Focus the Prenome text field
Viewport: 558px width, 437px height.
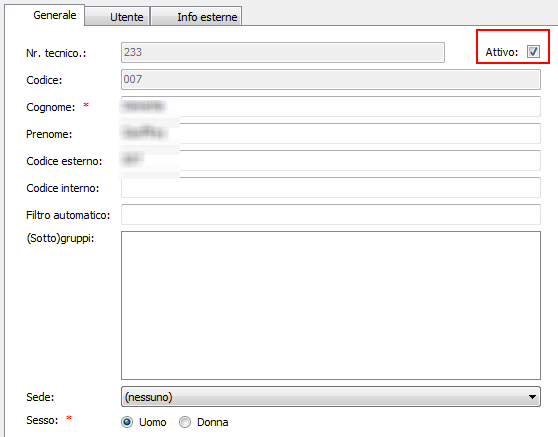pyautogui.click(x=331, y=133)
